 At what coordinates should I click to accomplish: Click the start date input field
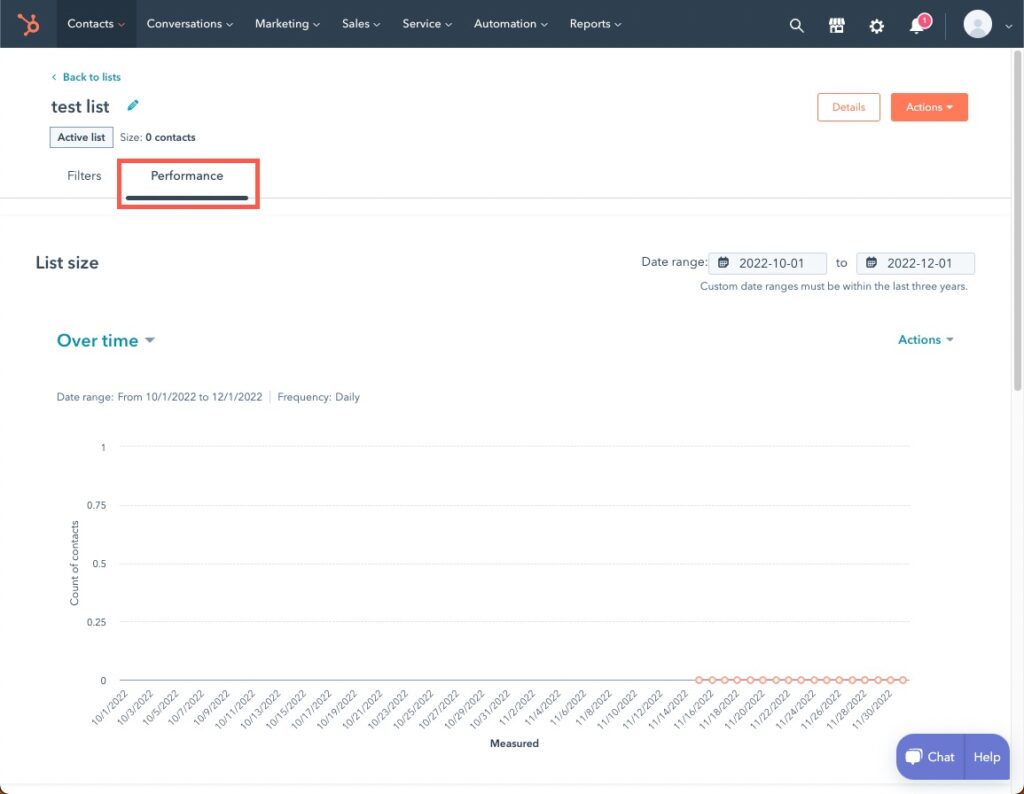pos(775,262)
